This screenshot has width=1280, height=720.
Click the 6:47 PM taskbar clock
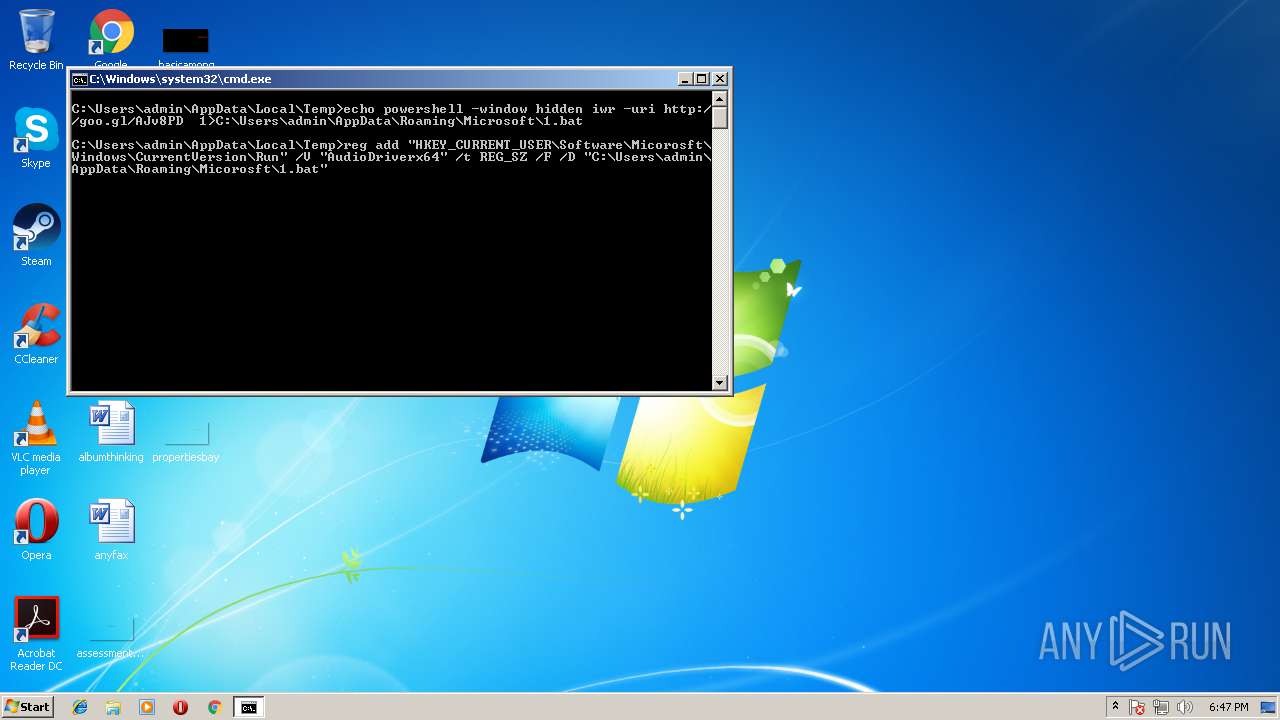pos(1228,707)
